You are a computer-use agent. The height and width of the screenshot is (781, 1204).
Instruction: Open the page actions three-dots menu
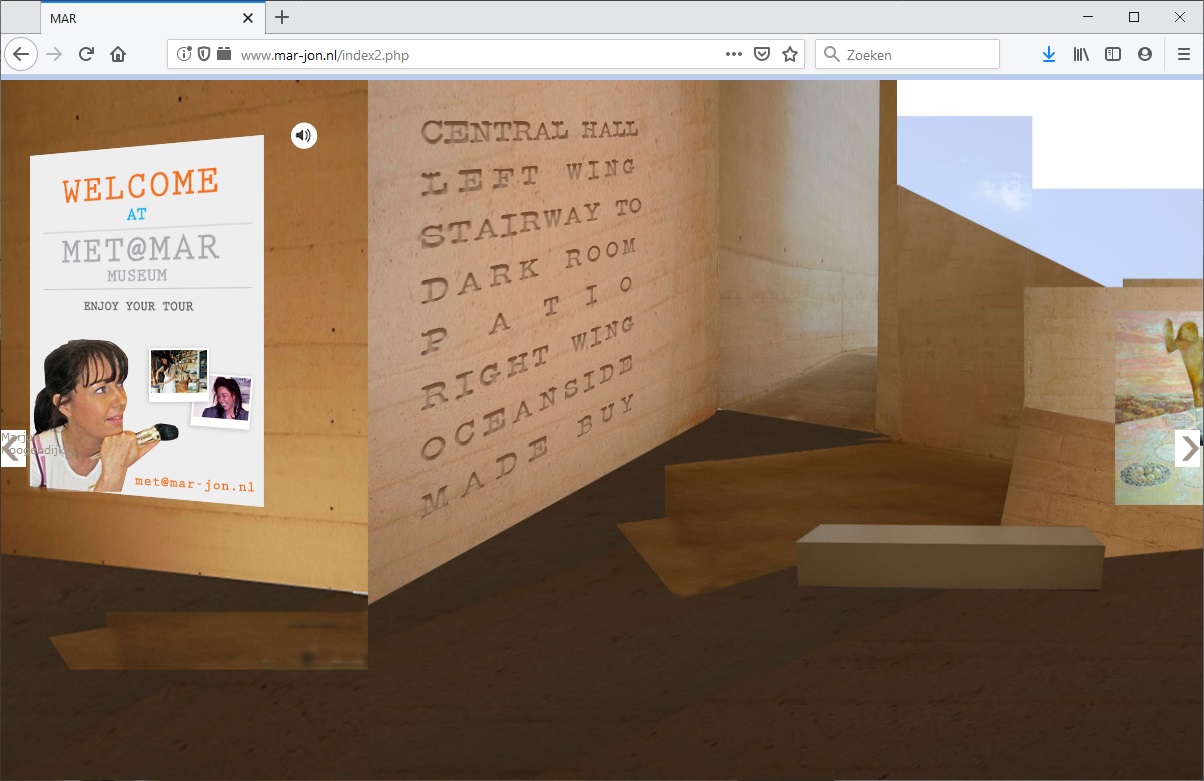733,55
